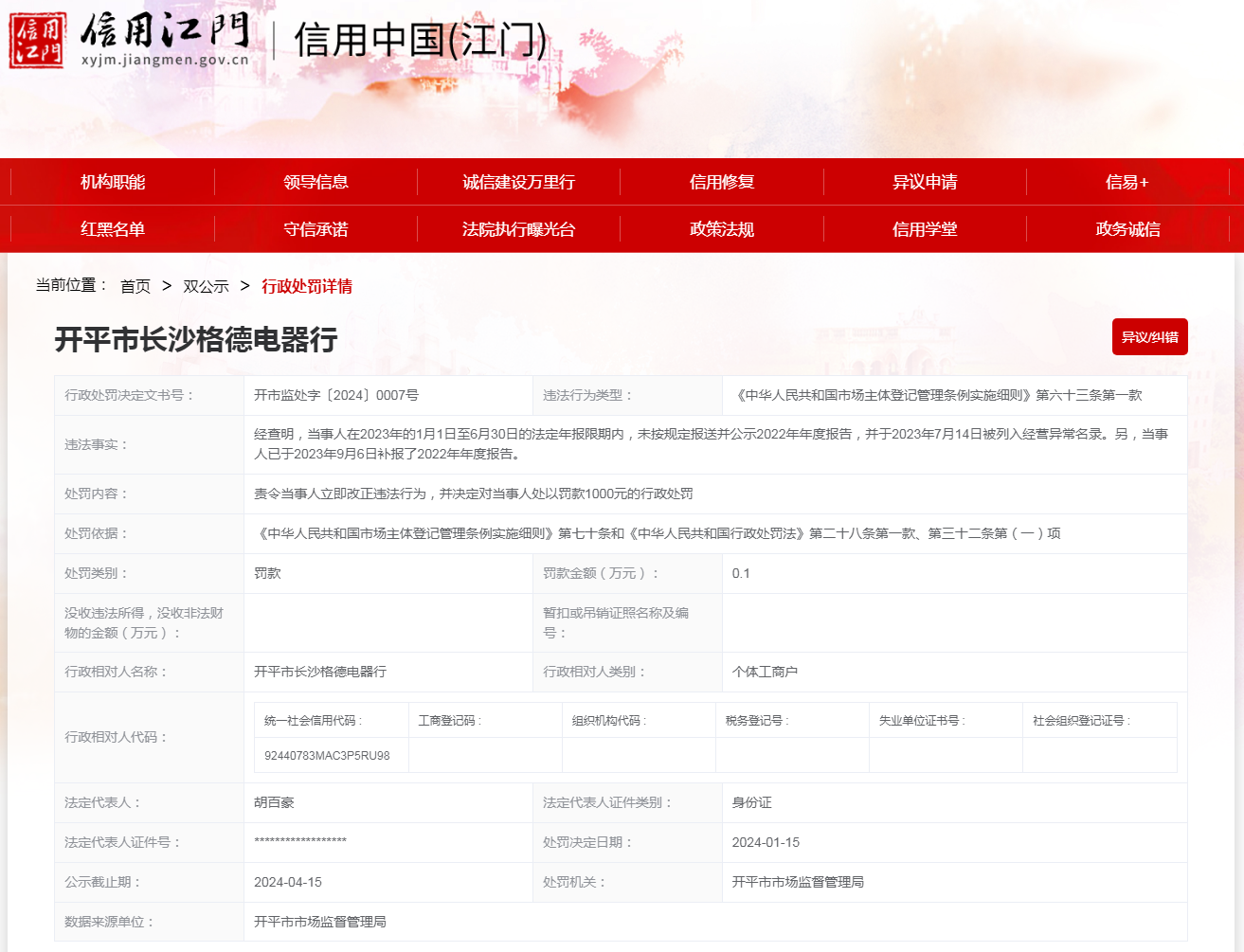The width and height of the screenshot is (1244, 952).
Task: Click the 信易+ navigation item
Action: tap(1127, 182)
